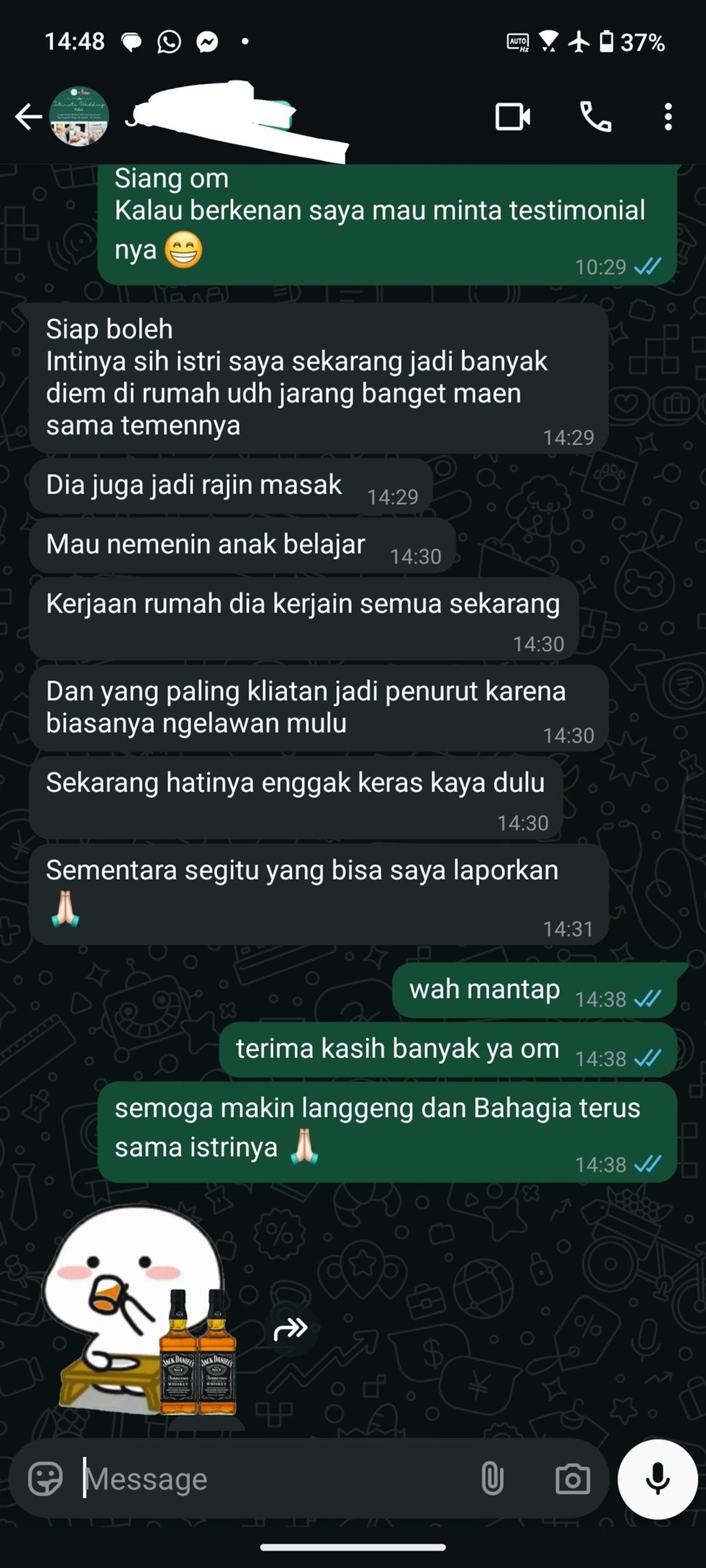
Task: Start a video call
Action: (x=512, y=117)
